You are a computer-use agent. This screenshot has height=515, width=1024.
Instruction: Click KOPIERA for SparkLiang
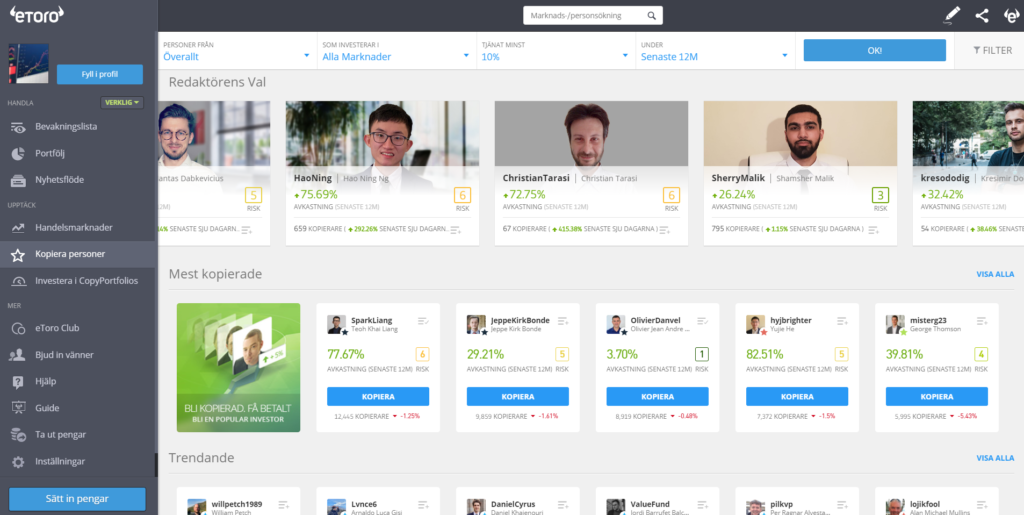(378, 397)
